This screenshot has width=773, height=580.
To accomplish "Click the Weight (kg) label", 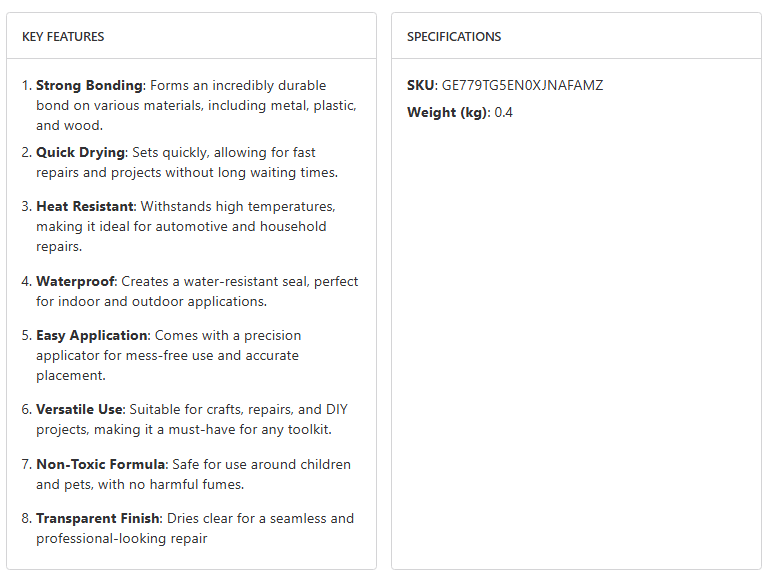I will point(447,113).
